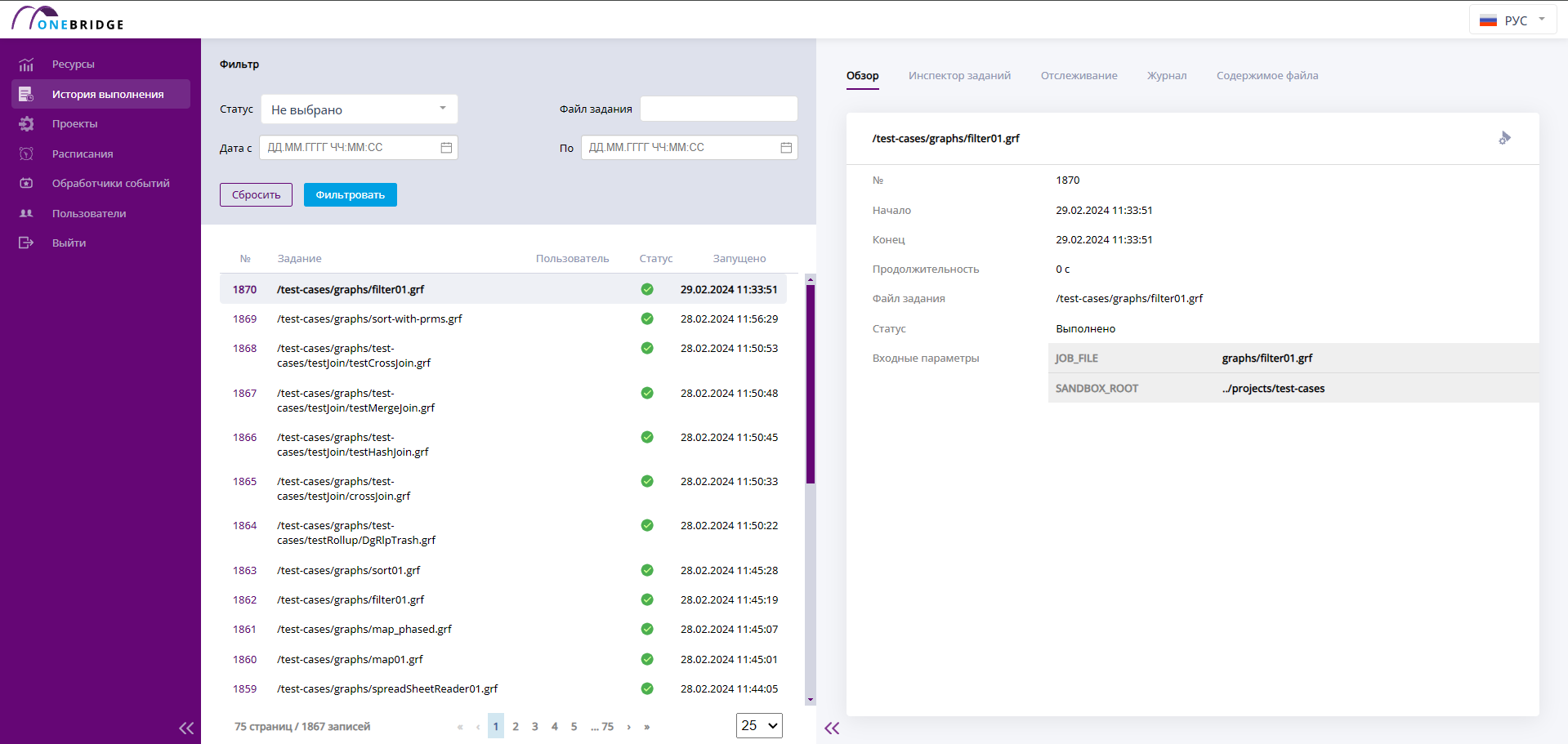Open the Журнал tab
This screenshot has height=744, width=1568.
(x=1167, y=76)
